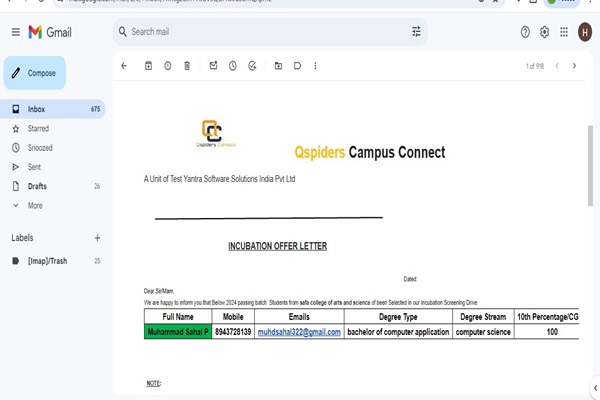
Task: Click the email vertical scrollbar
Action: (590, 166)
